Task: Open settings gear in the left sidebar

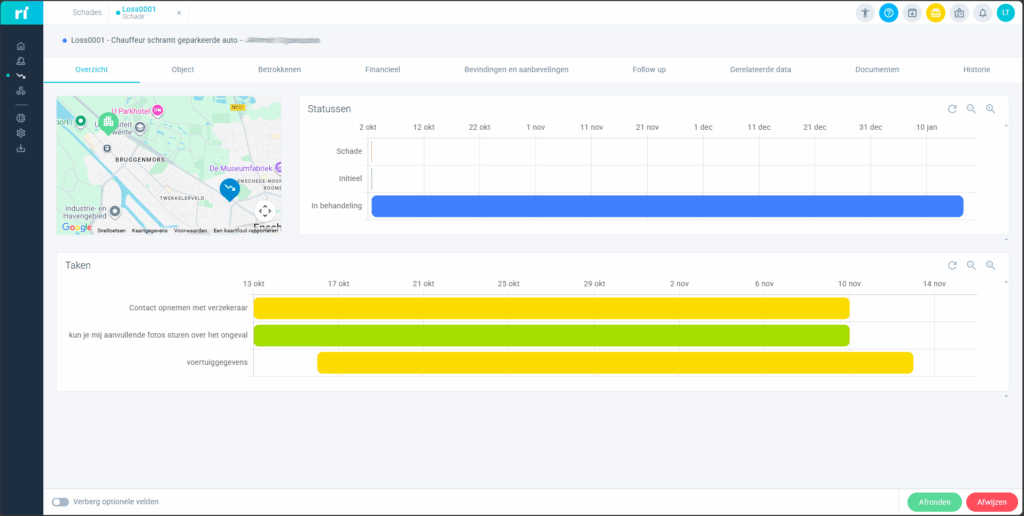Action: click(21, 133)
